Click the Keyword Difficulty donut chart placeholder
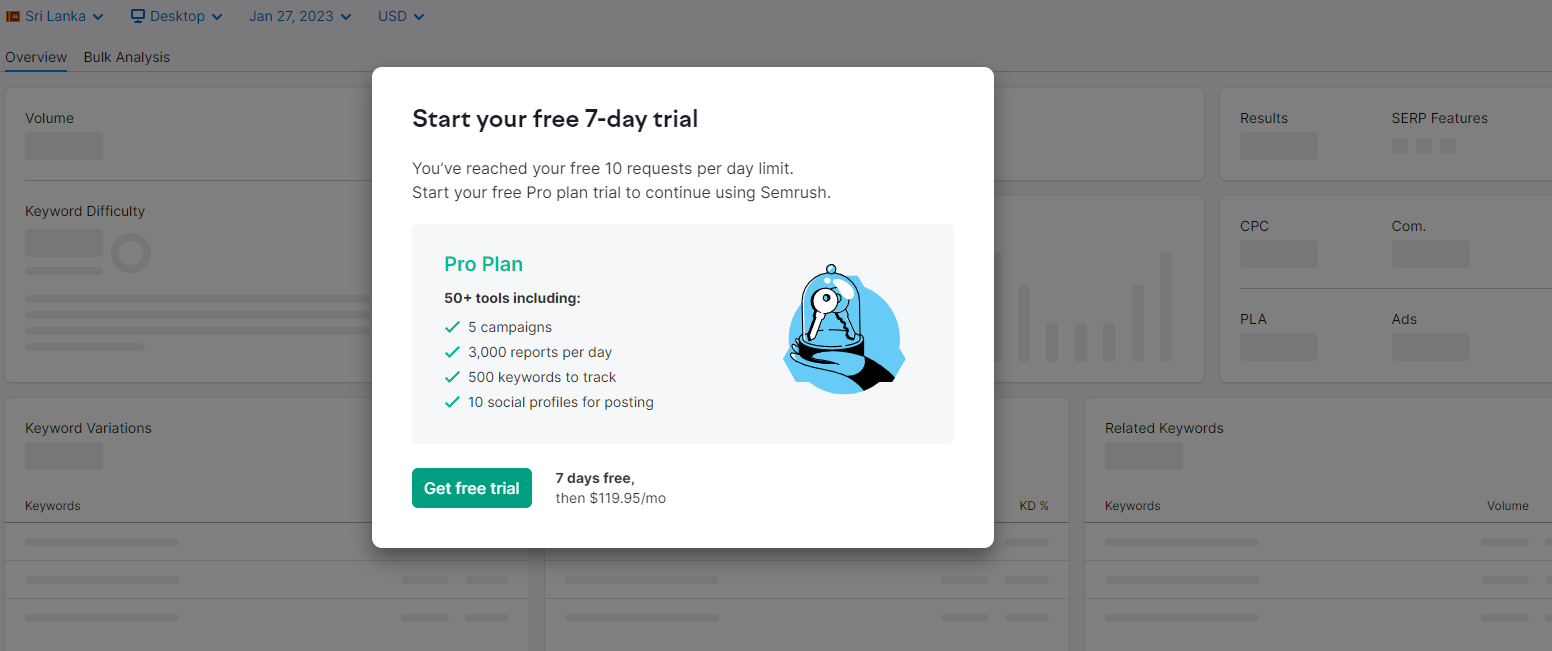 (131, 253)
